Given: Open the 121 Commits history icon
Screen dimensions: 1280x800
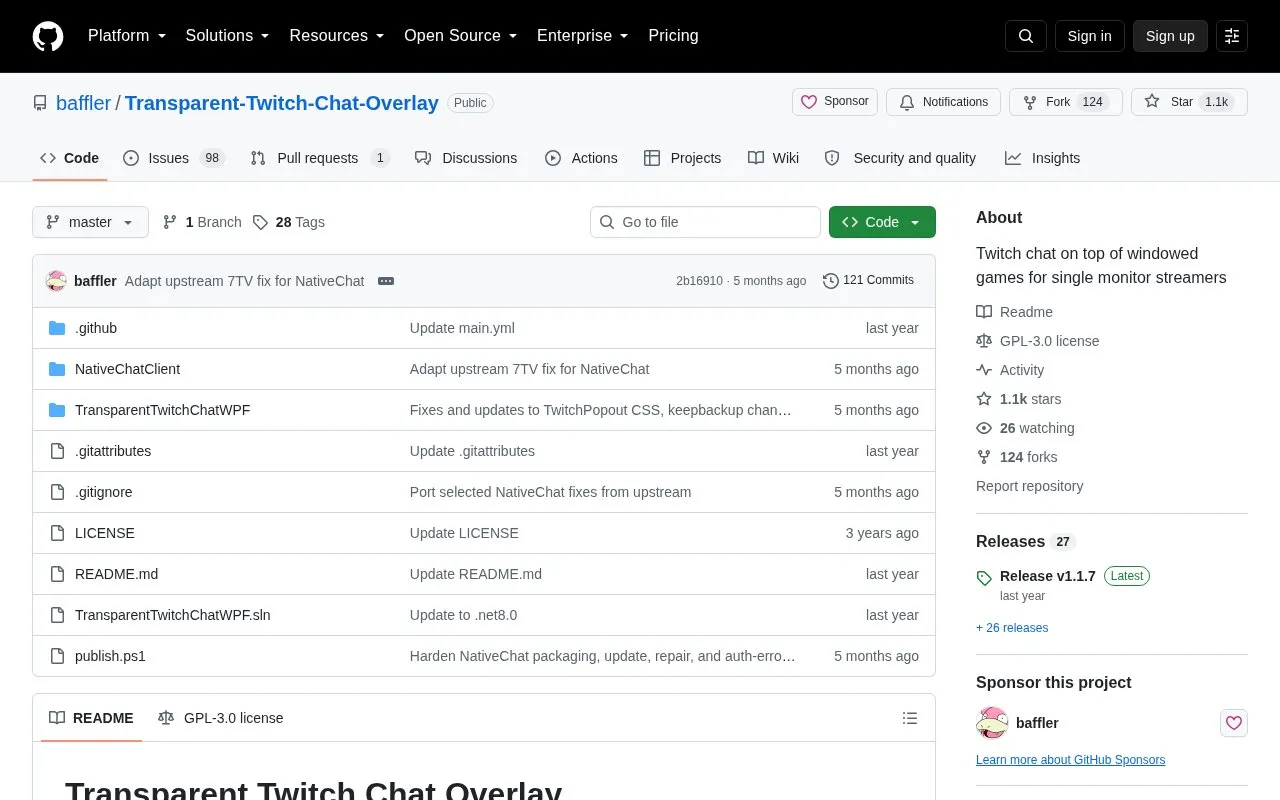Looking at the screenshot, I should (830, 281).
